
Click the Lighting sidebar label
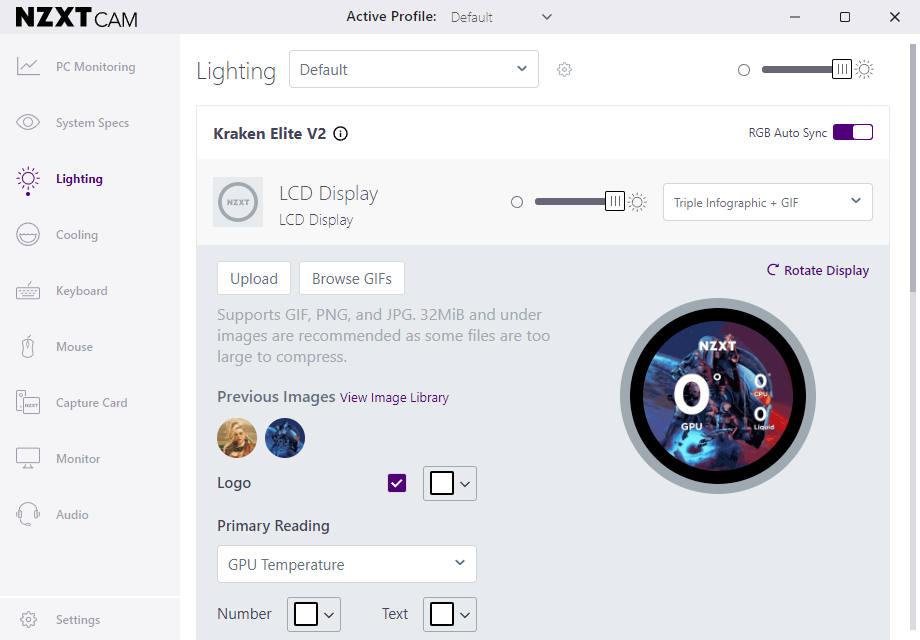point(79,179)
